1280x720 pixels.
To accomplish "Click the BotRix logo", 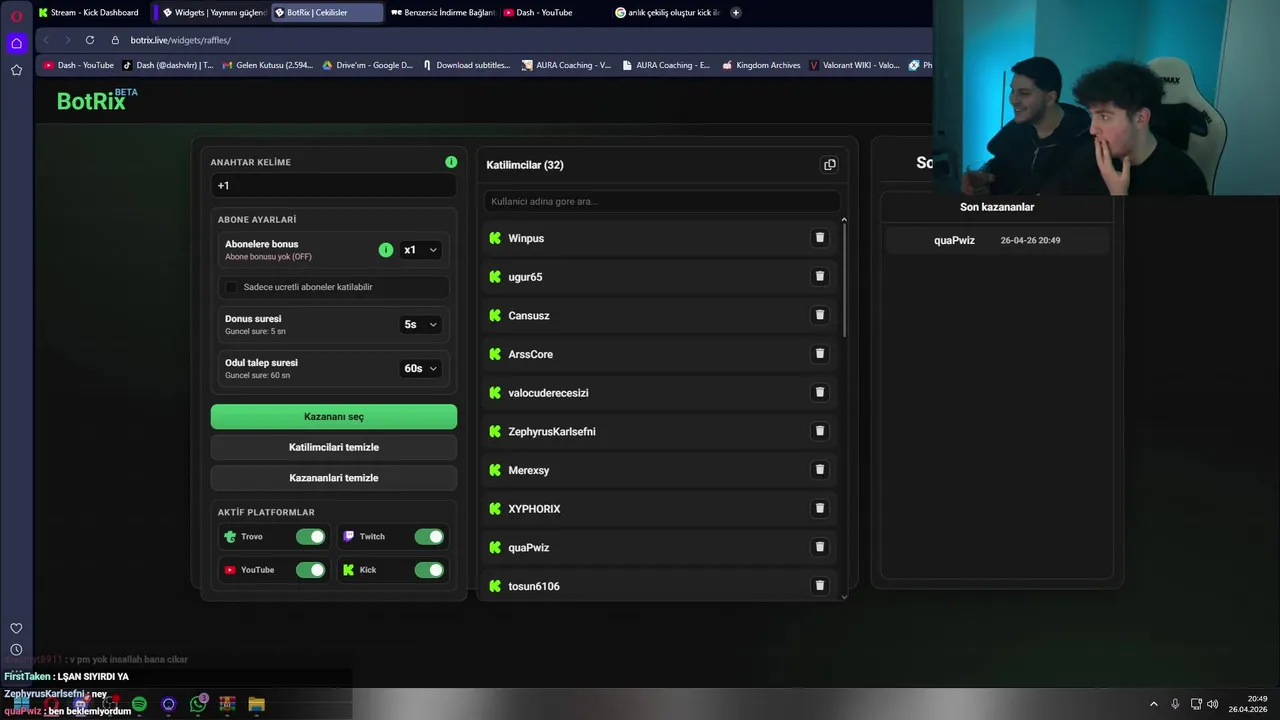I will pyautogui.click(x=96, y=100).
